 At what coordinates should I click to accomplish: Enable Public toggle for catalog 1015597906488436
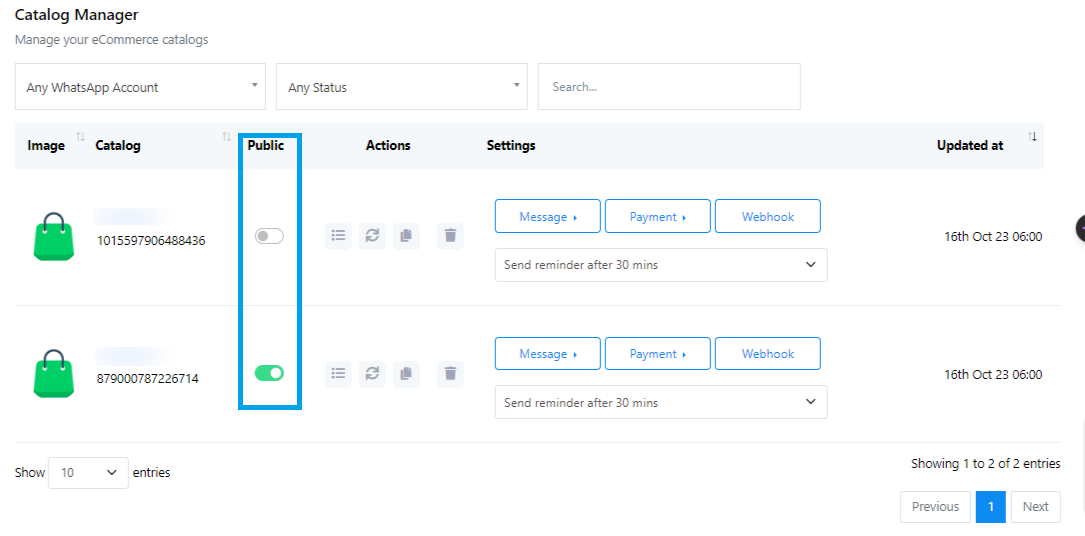tap(269, 236)
